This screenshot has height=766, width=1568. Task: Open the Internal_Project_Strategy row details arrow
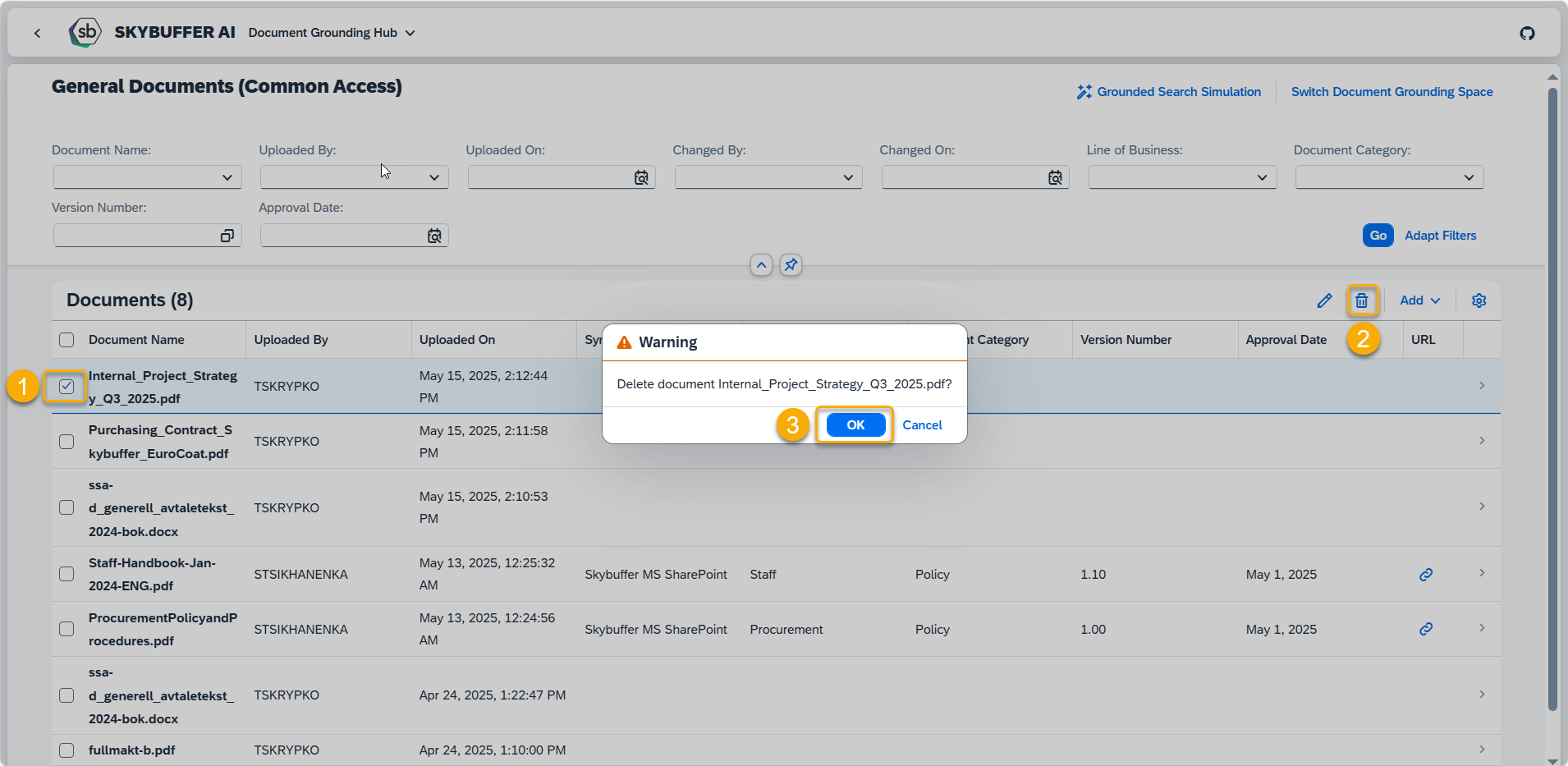pyautogui.click(x=1482, y=386)
